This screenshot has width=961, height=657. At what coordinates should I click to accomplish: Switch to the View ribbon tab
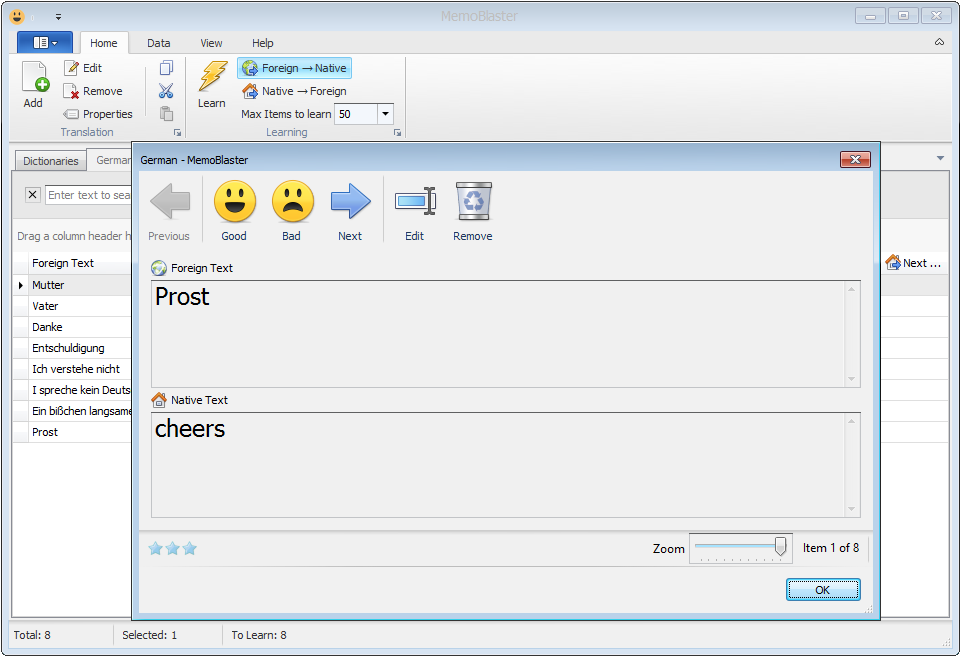(x=211, y=43)
